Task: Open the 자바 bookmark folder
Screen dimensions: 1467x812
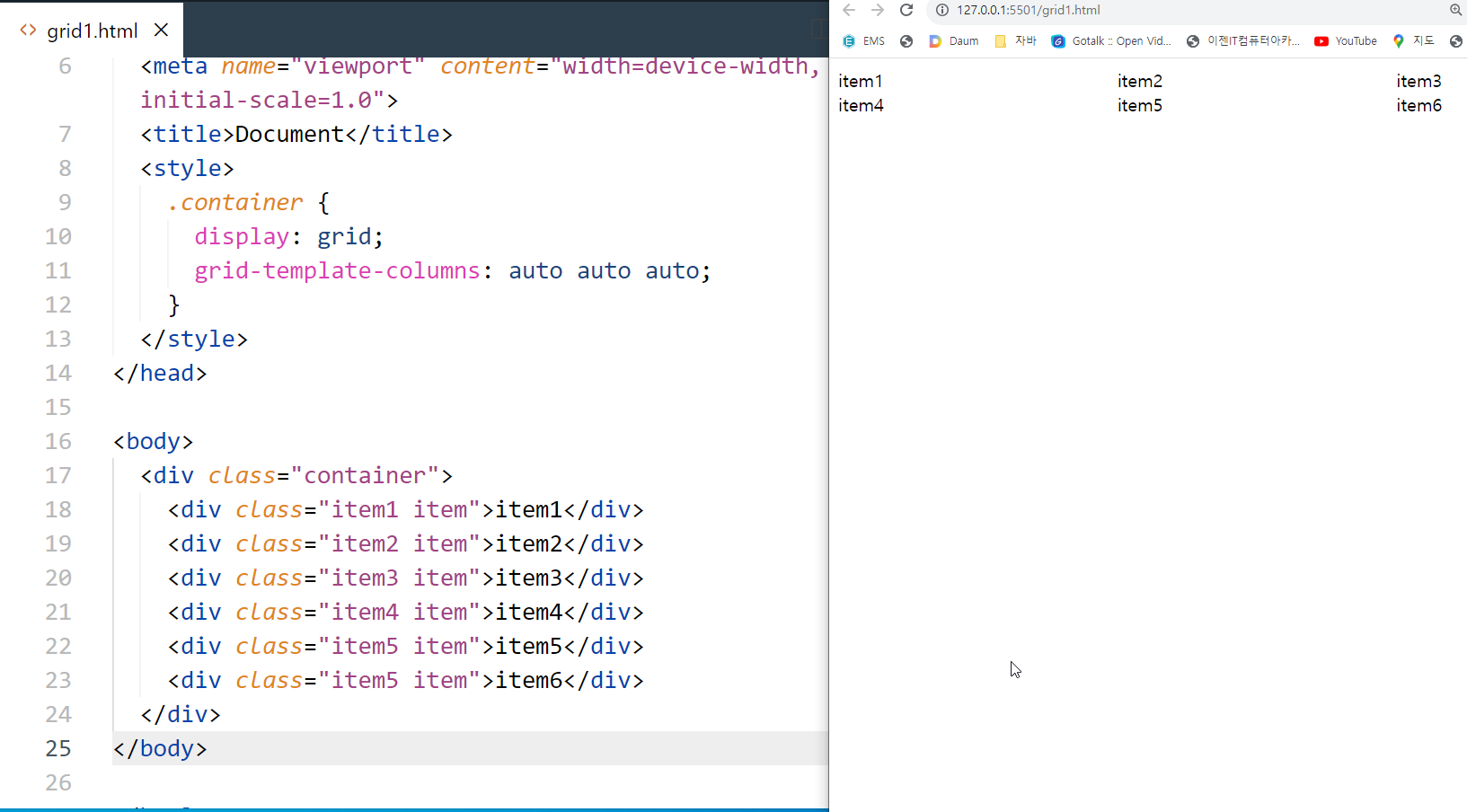Action: click(1015, 41)
